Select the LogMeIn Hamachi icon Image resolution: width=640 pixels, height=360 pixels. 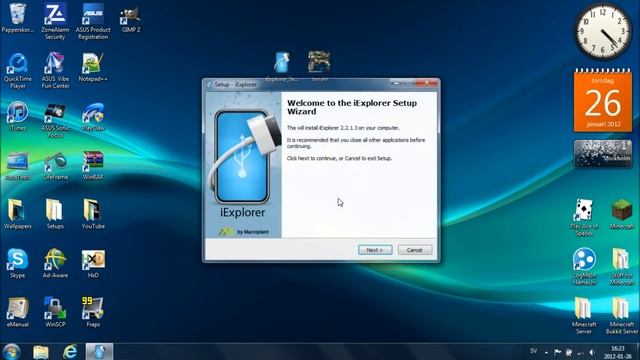pos(584,267)
